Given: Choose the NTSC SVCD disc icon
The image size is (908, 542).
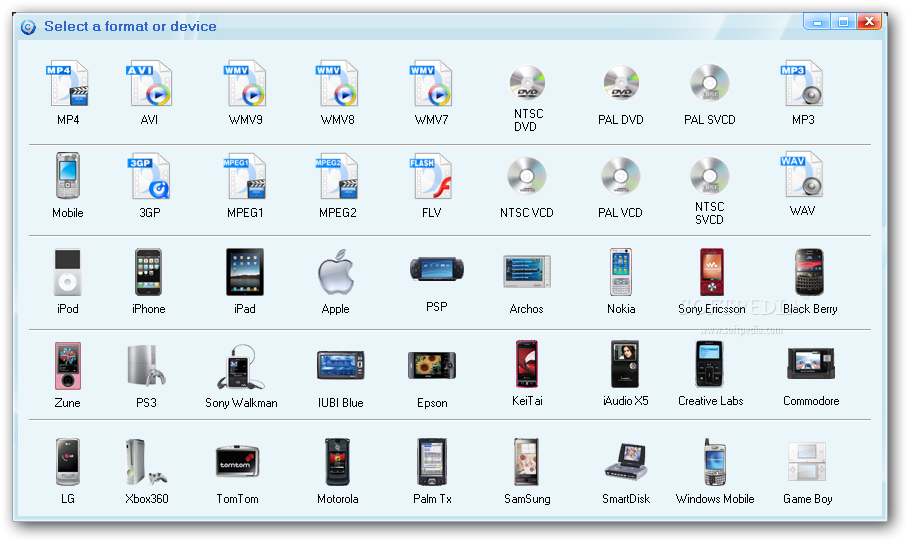Looking at the screenshot, I should coord(710,175).
